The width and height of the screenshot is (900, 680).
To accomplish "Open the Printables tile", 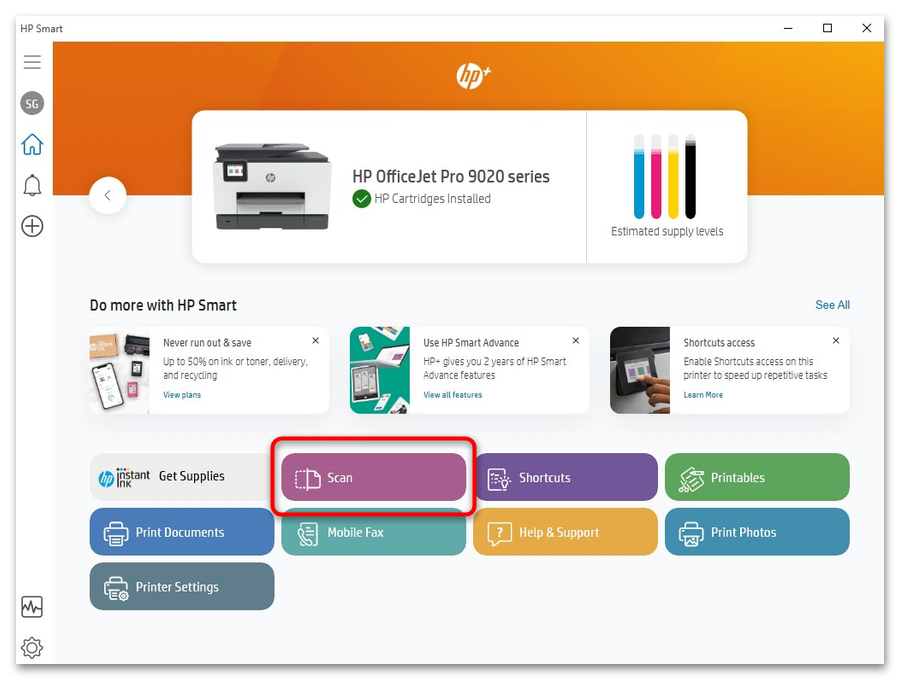I will click(x=757, y=477).
